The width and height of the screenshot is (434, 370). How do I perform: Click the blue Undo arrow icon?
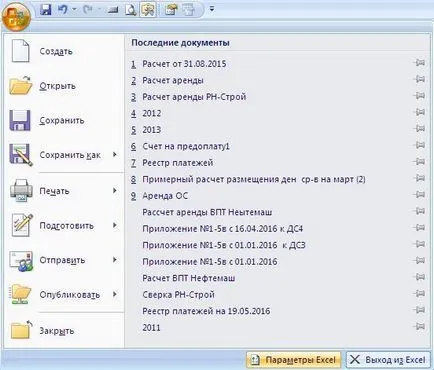(63, 9)
